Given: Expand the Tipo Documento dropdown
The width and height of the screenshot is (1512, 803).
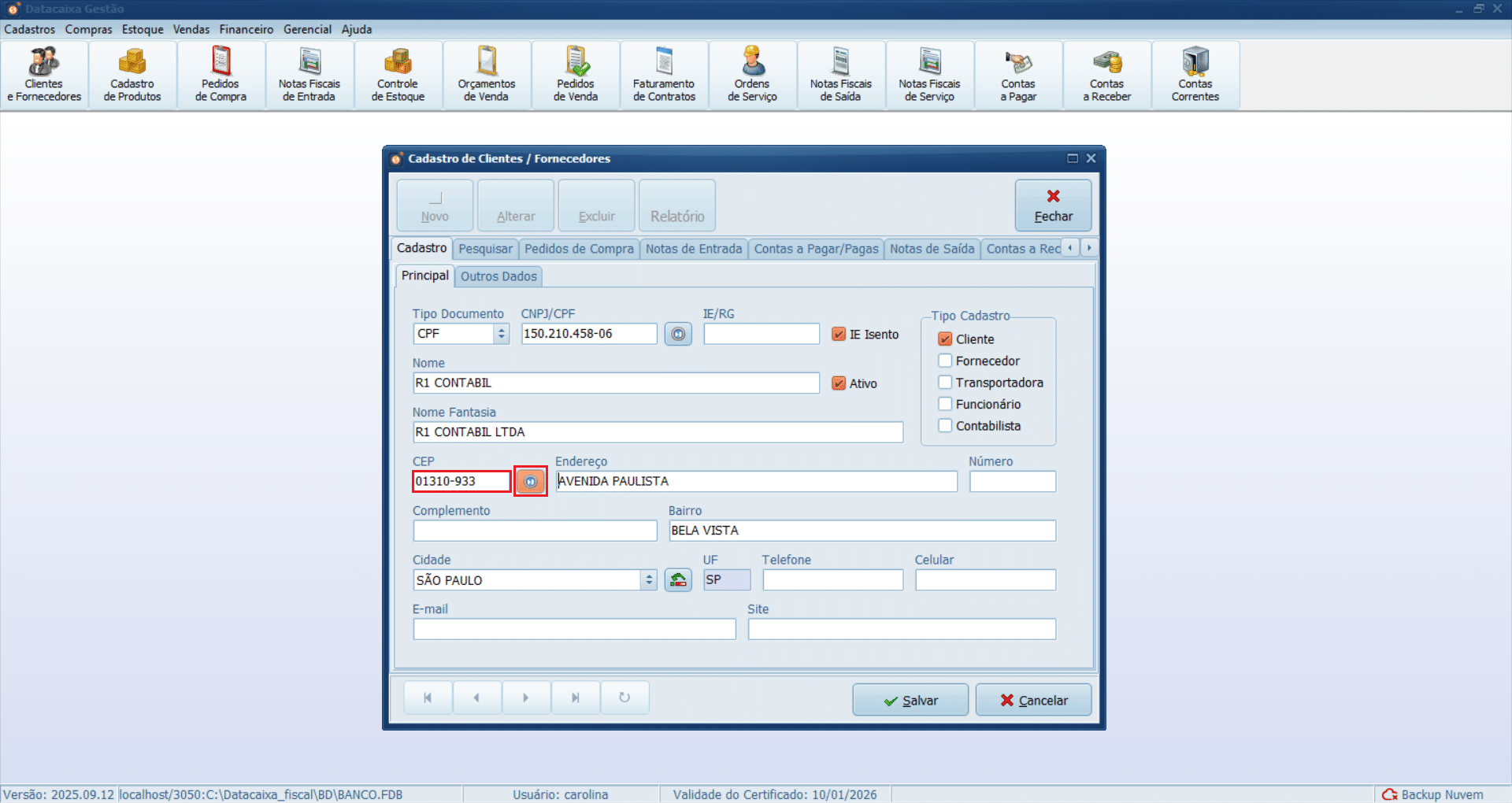Looking at the screenshot, I should pyautogui.click(x=502, y=334).
